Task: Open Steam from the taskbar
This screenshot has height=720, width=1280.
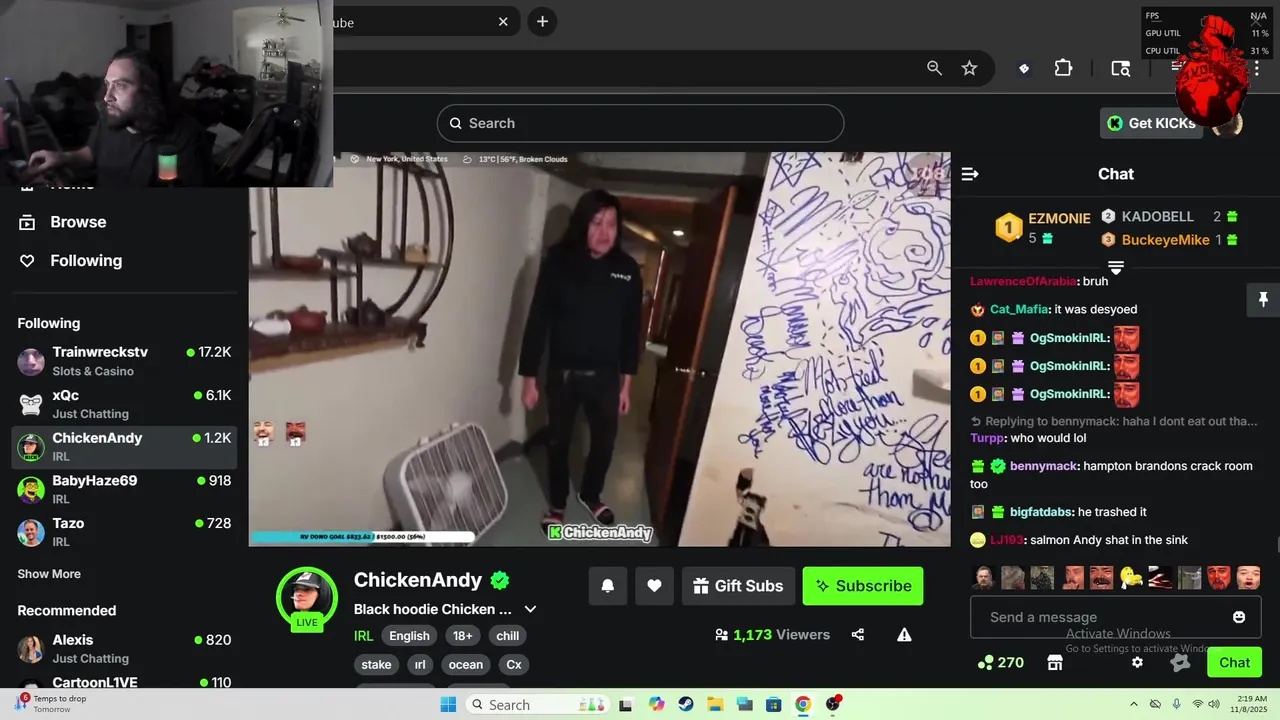Action: pos(686,704)
